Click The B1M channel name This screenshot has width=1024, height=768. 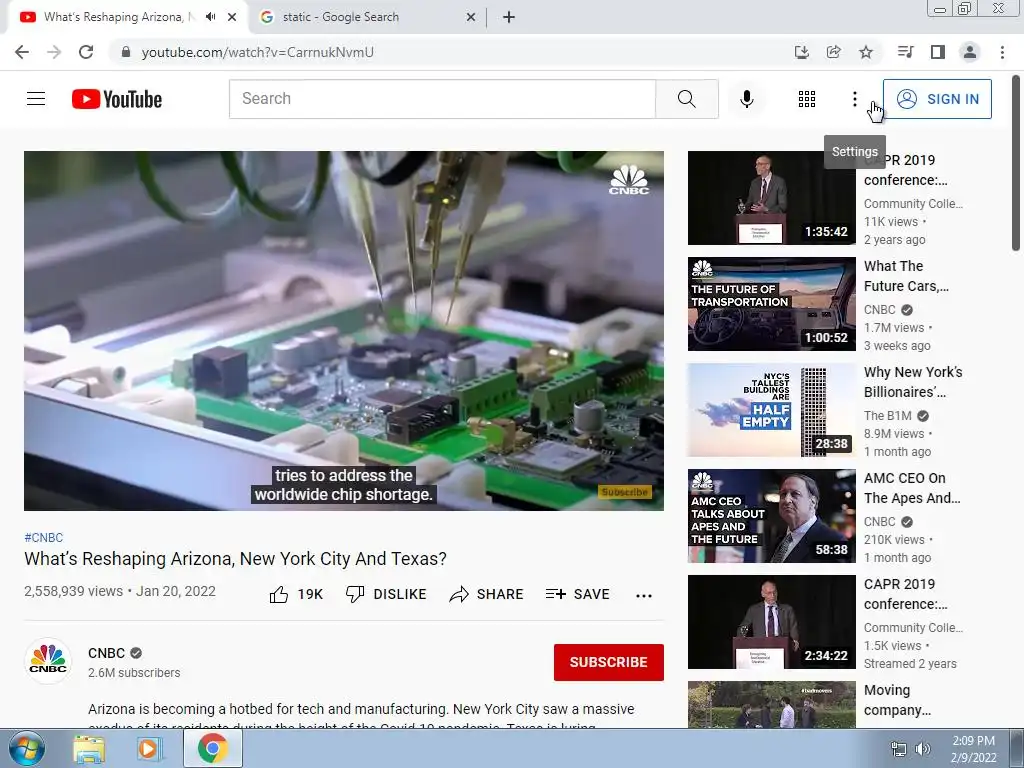pyautogui.click(x=888, y=415)
